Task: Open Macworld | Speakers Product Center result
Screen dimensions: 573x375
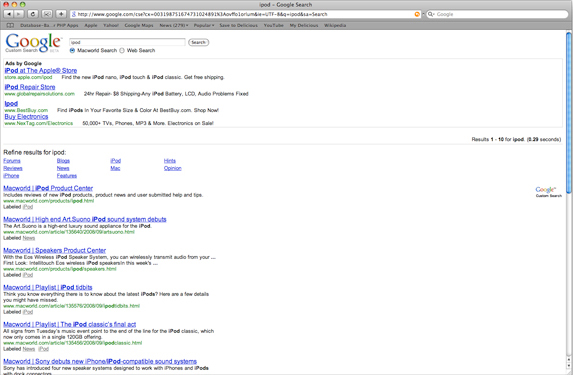Action: [x=54, y=250]
